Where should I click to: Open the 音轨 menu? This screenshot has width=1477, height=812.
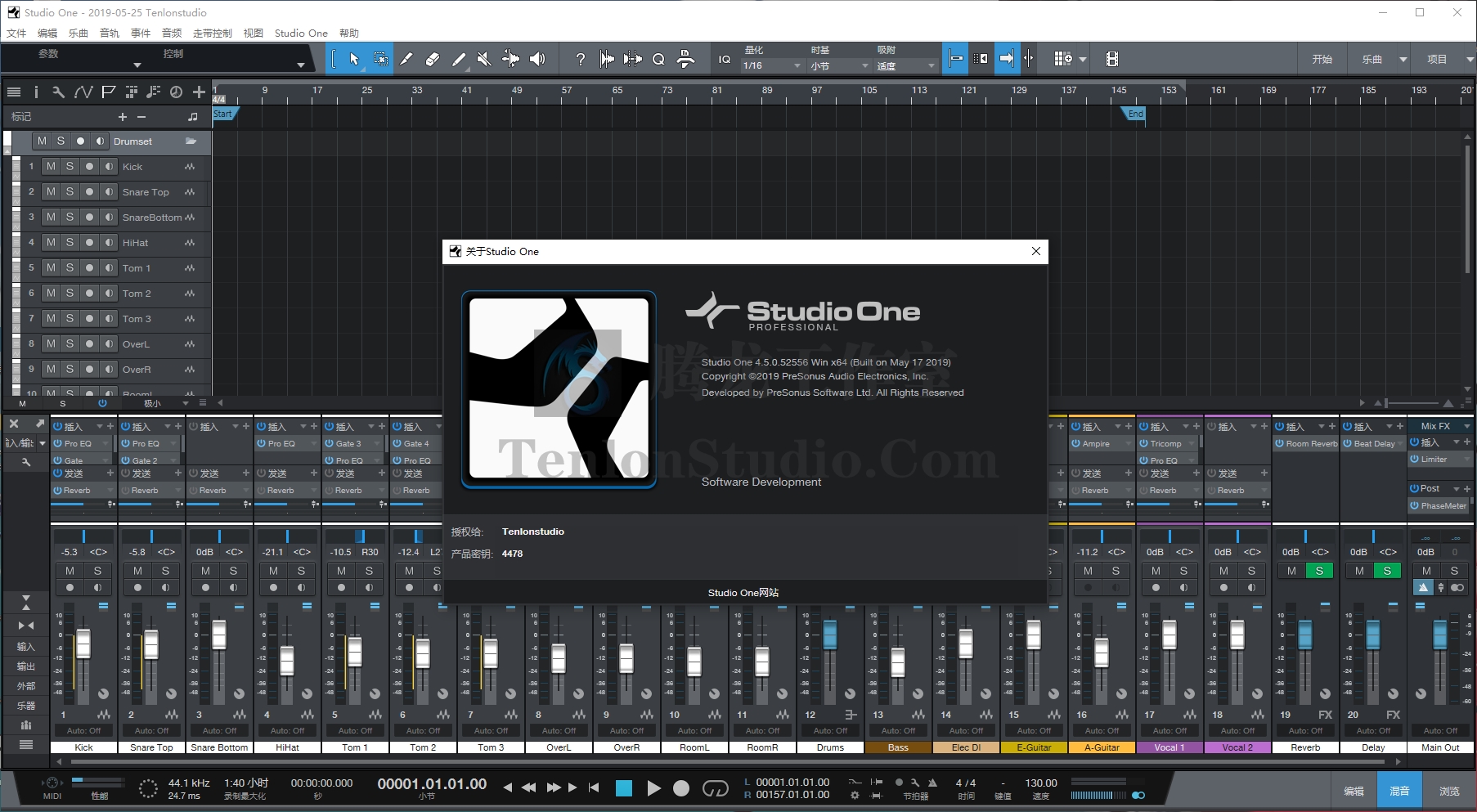point(110,34)
